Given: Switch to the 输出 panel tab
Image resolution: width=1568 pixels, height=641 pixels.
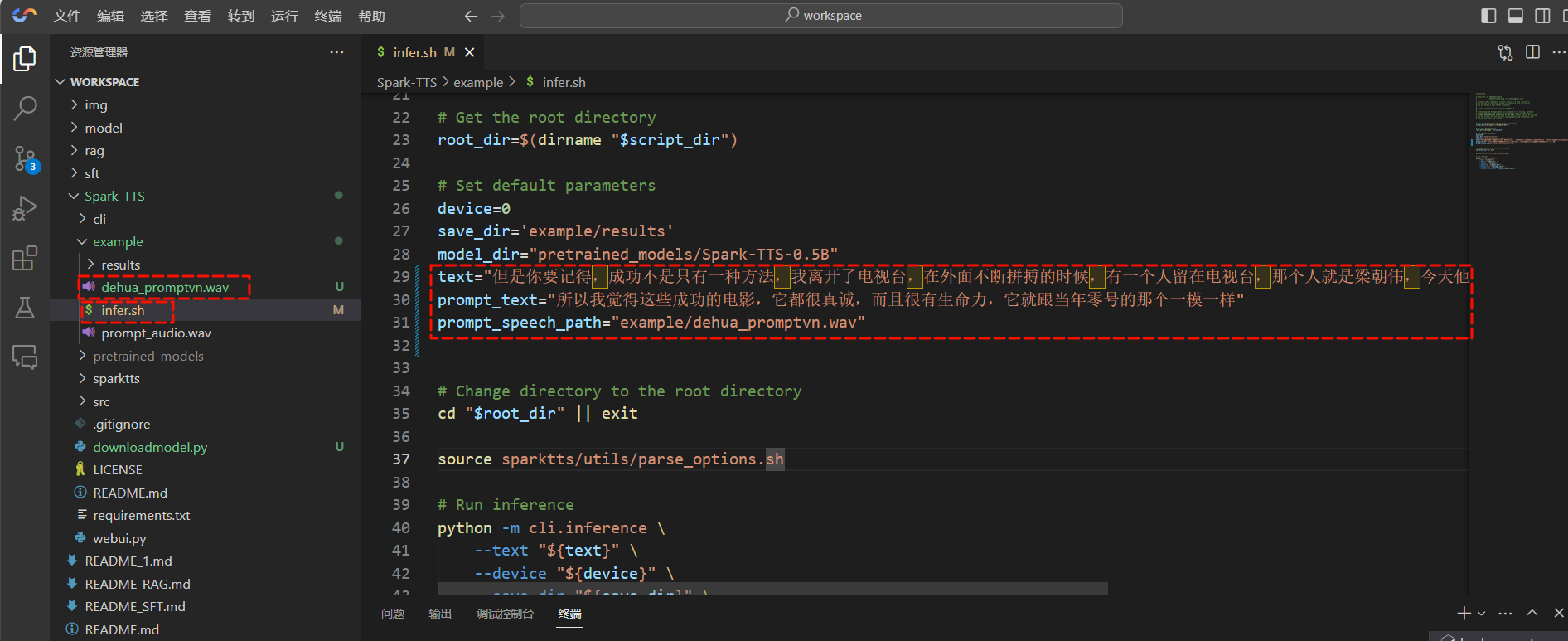Looking at the screenshot, I should click(440, 614).
